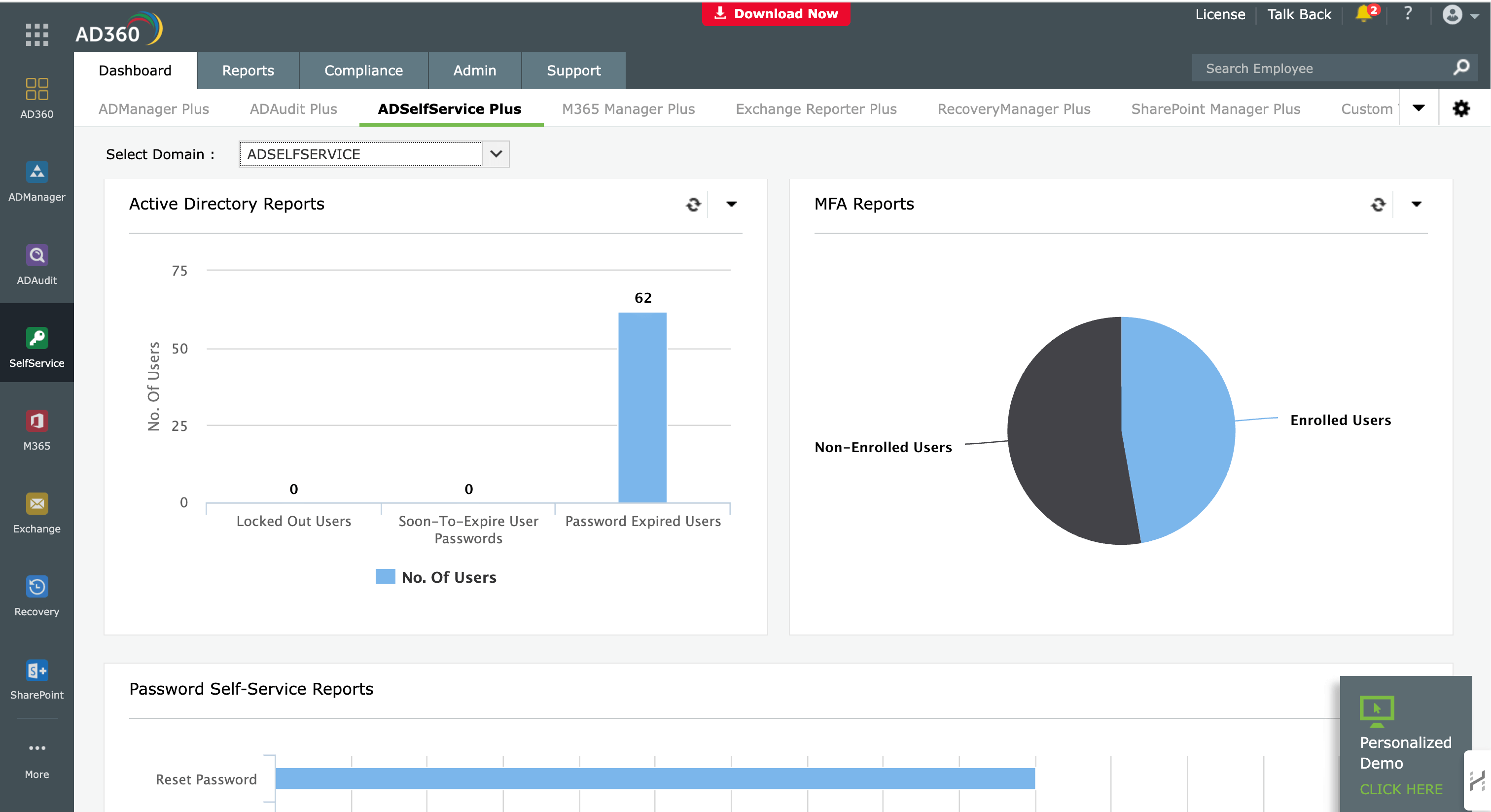Expand the dropdown for more product tabs
Image resolution: width=1491 pixels, height=812 pixels.
(x=1418, y=108)
